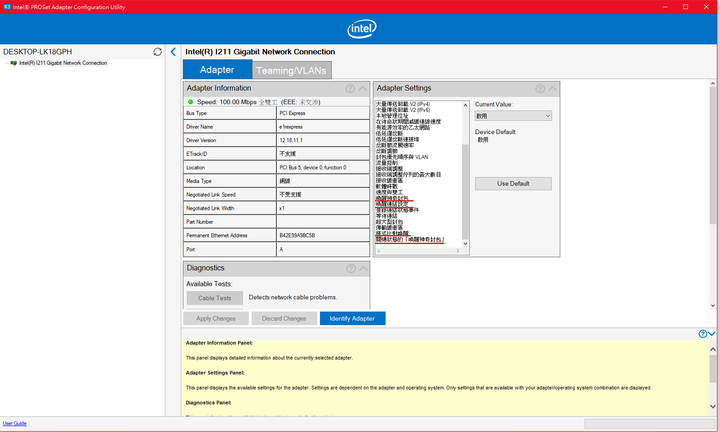The height and width of the screenshot is (432, 720).
Task: Select the V2 (IPv6) offload setting
Action: pyautogui.click(x=403, y=110)
